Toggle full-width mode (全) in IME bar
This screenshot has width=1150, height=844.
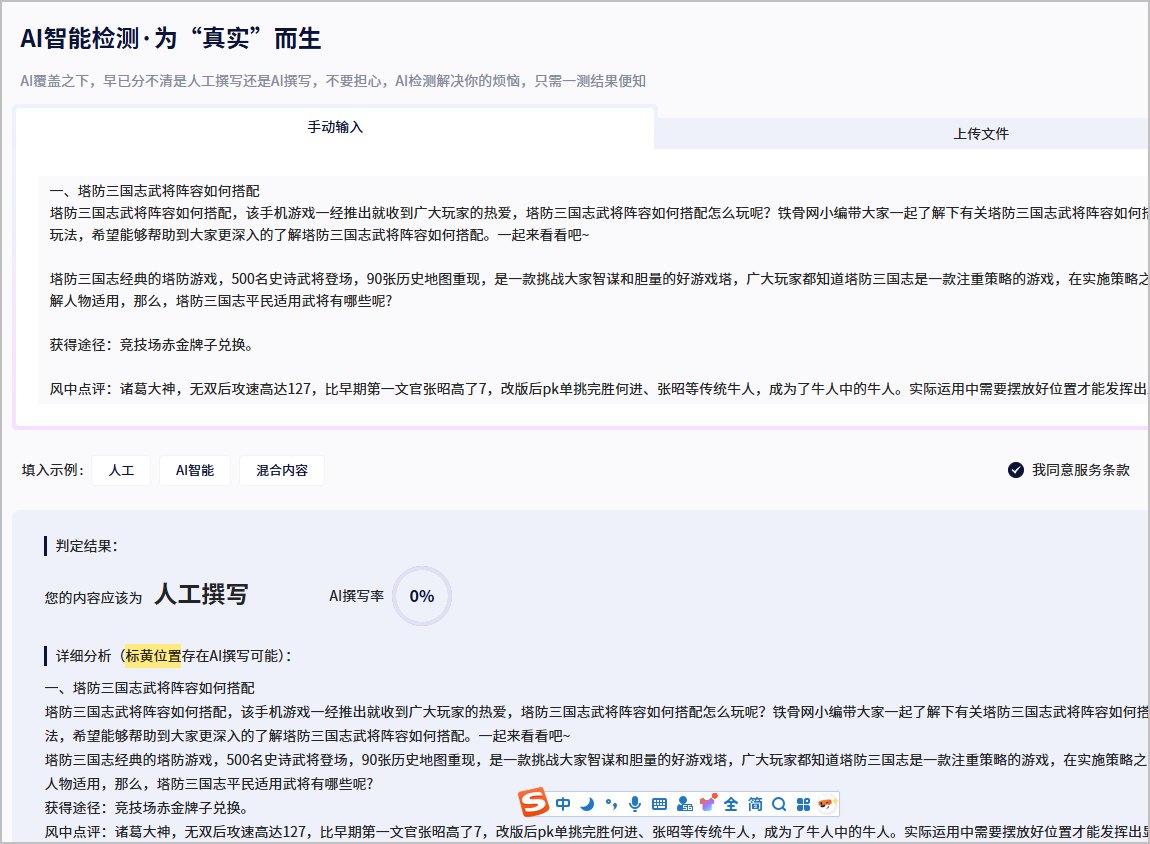(x=731, y=804)
